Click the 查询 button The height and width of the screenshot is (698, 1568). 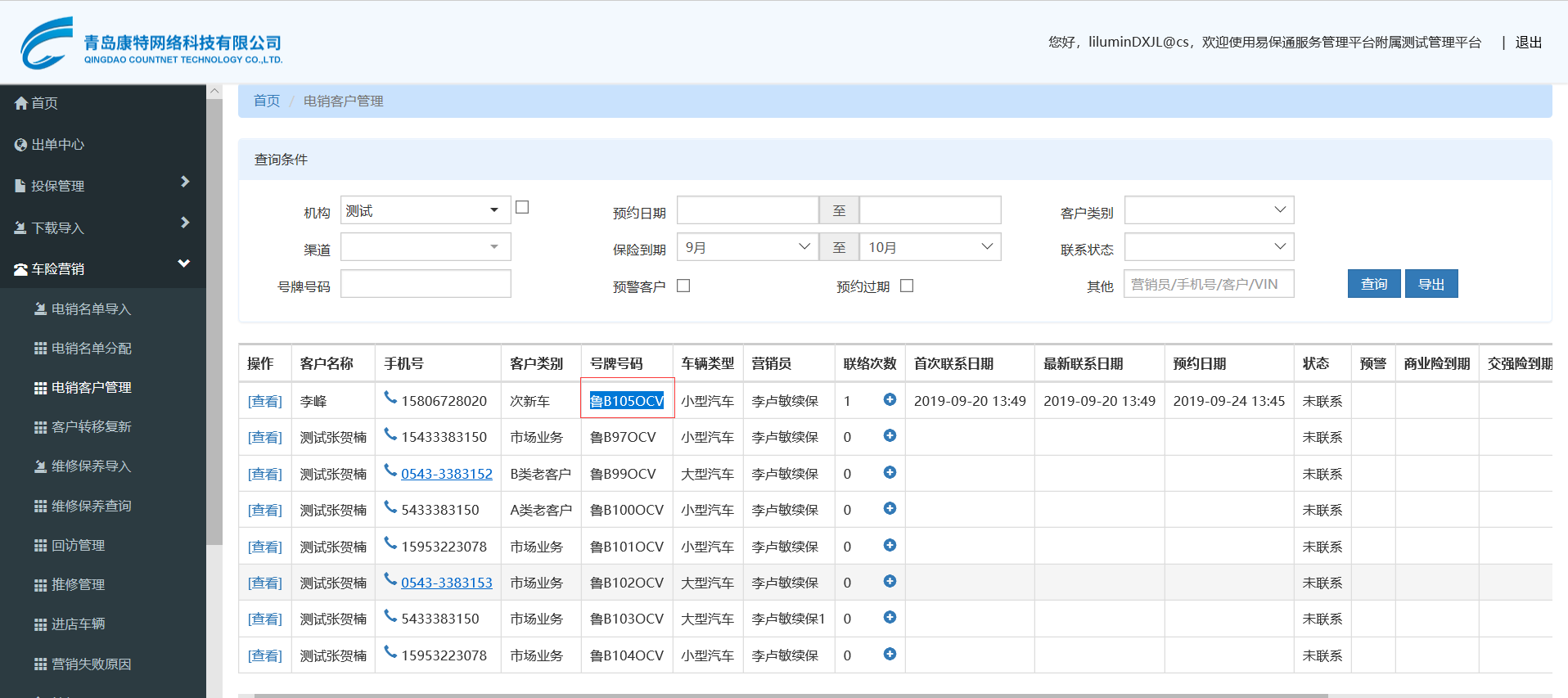point(1373,284)
